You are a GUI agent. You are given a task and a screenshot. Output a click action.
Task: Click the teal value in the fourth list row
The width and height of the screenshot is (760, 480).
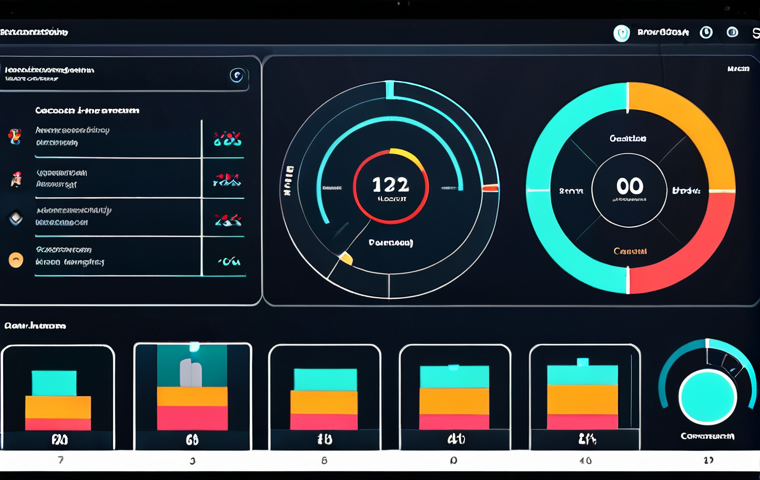(x=229, y=262)
